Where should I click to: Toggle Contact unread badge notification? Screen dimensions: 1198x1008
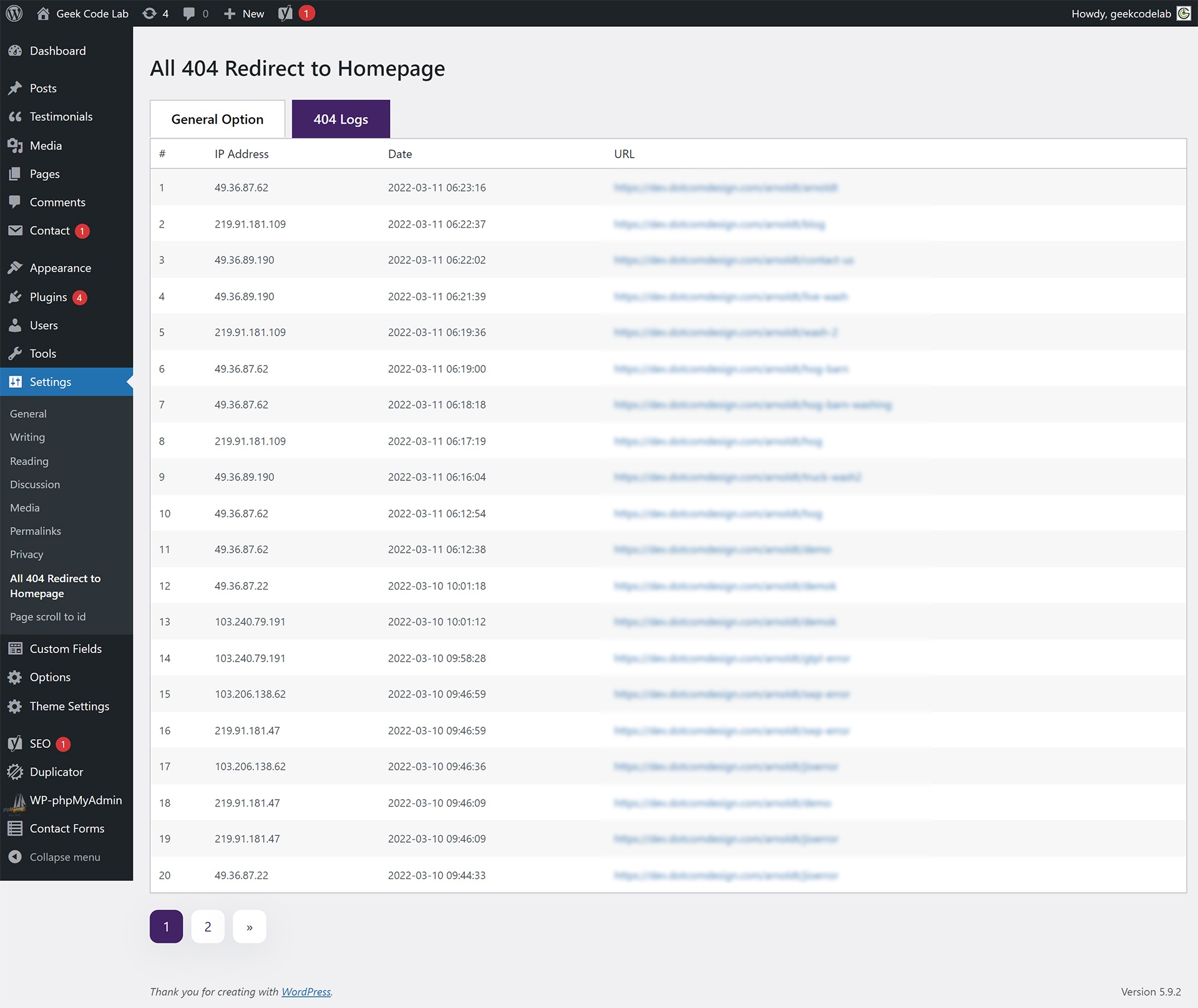tap(83, 232)
